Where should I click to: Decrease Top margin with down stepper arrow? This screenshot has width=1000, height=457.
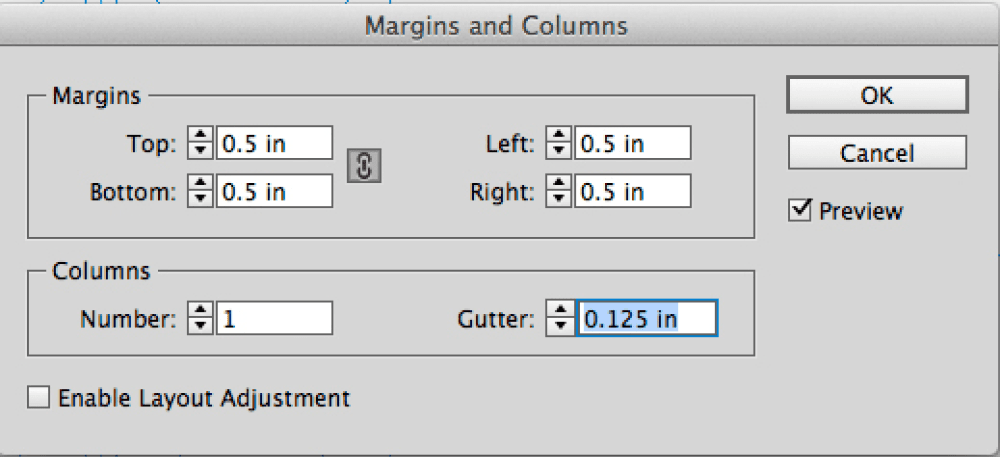200,150
